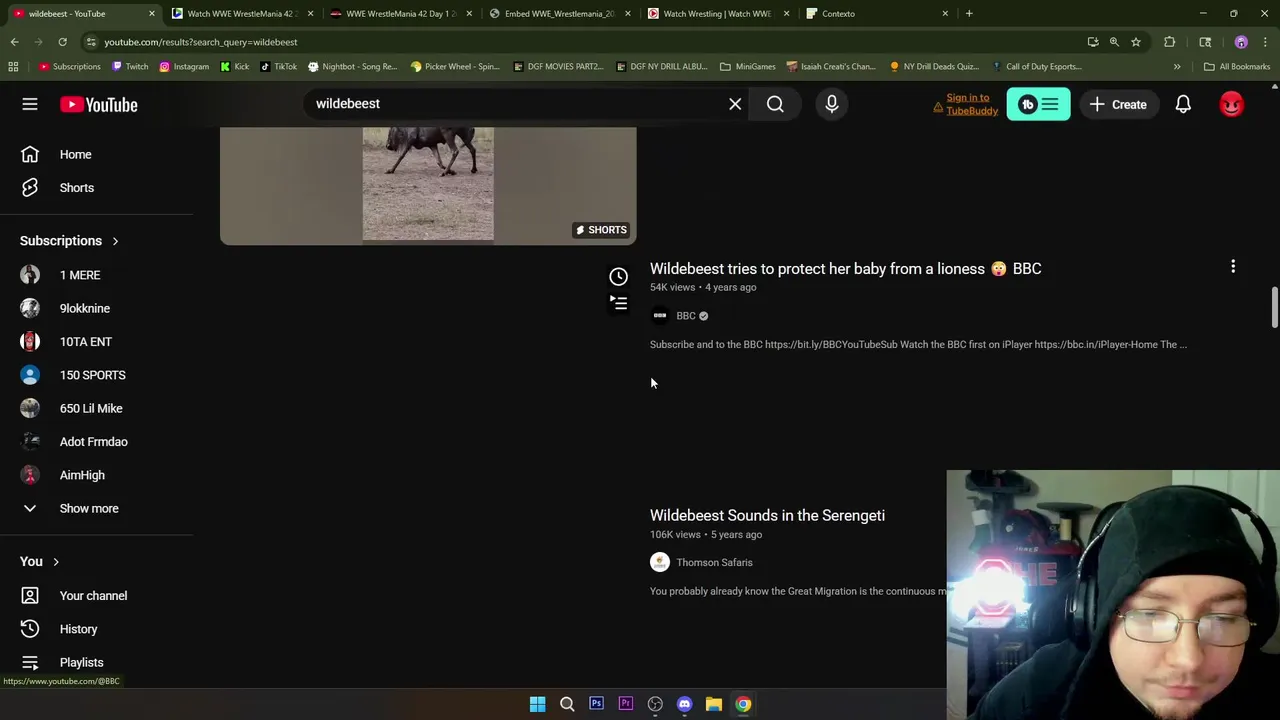
Task: Open the YouTube hamburger guide menu
Action: pos(30,104)
